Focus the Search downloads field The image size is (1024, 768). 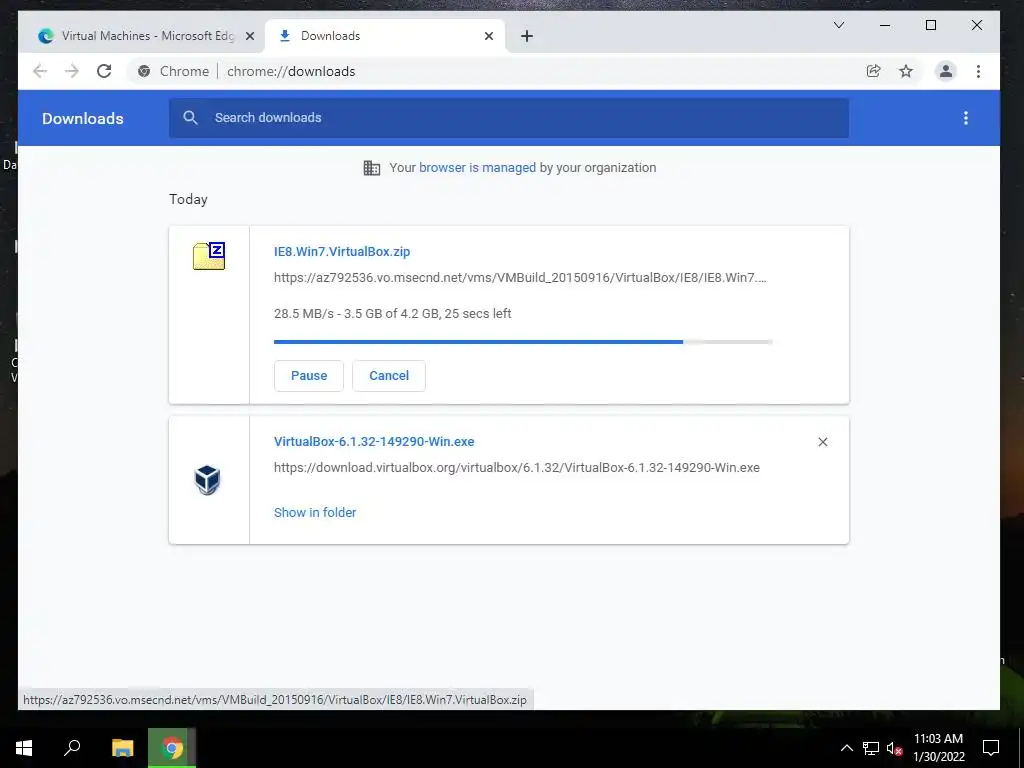tap(509, 118)
